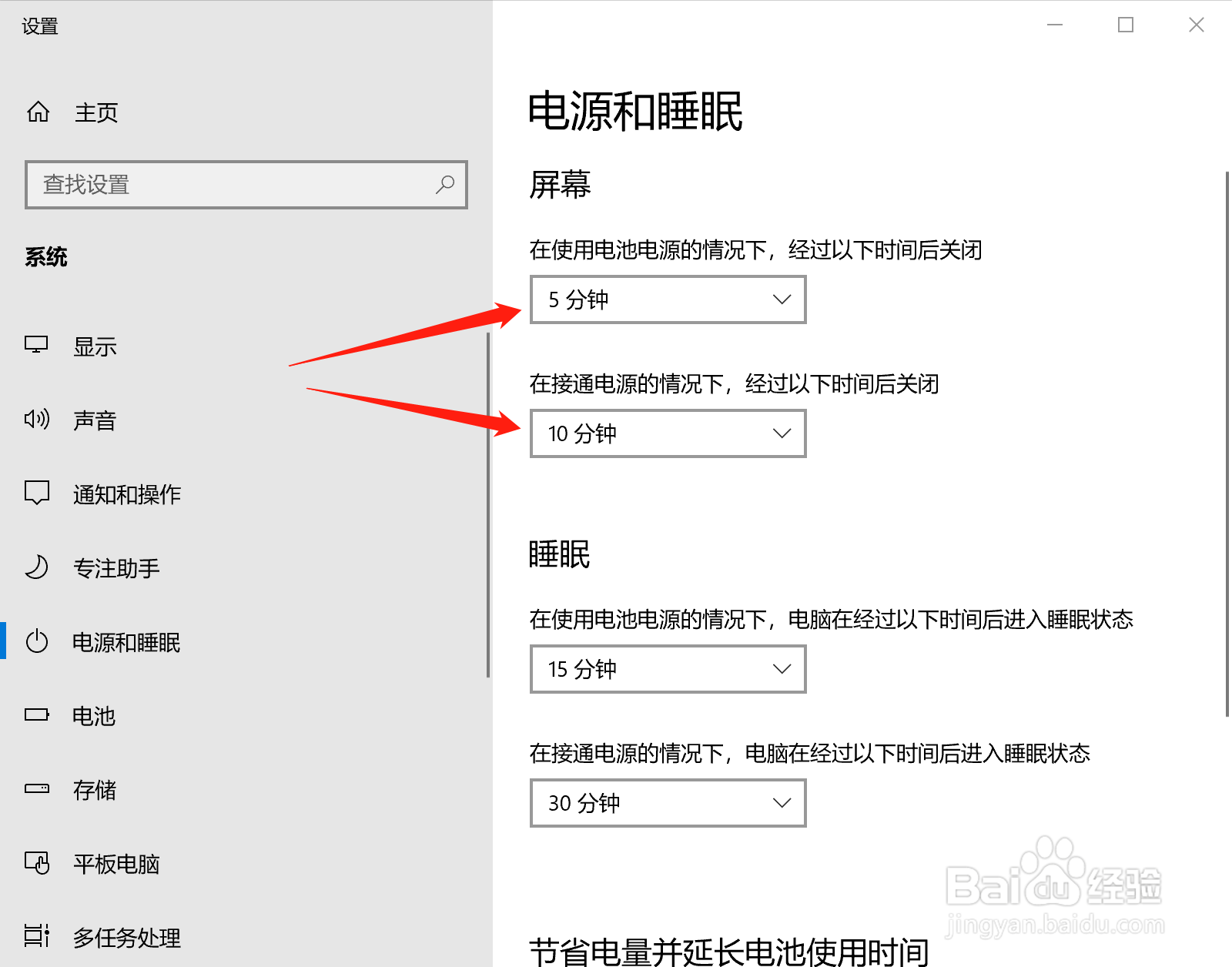Select 主页 at top of sidebar
The width and height of the screenshot is (1232, 967).
tap(95, 112)
